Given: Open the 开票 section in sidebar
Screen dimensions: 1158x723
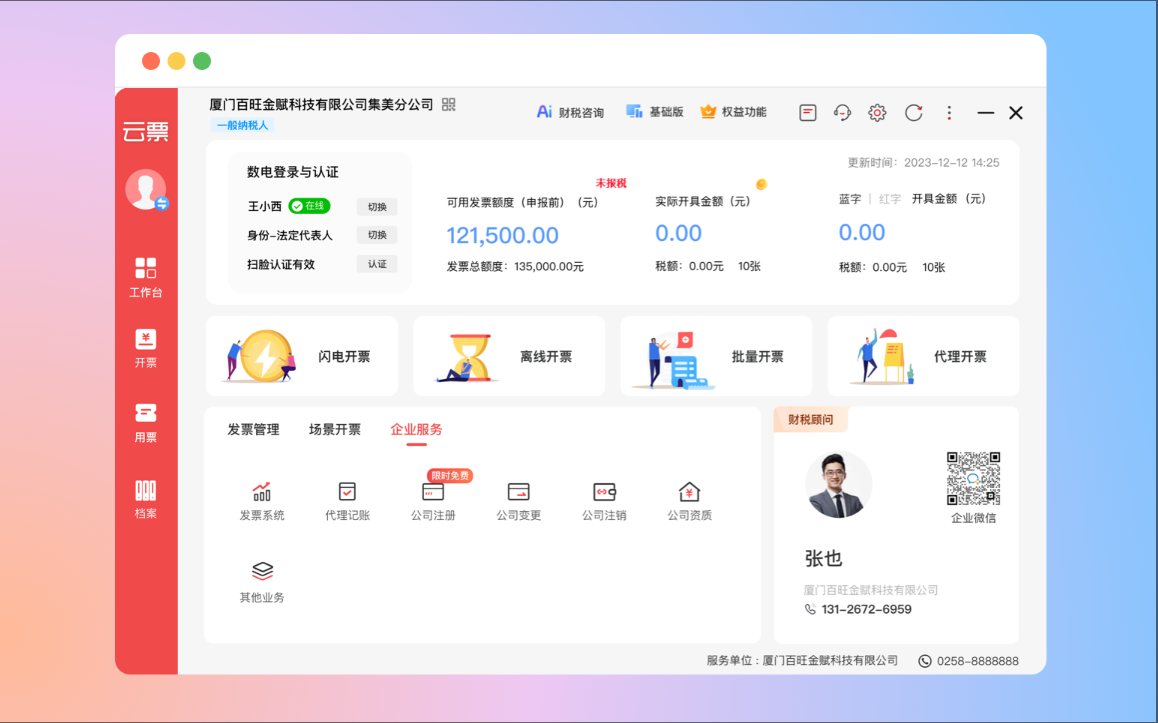Looking at the screenshot, I should [x=146, y=348].
